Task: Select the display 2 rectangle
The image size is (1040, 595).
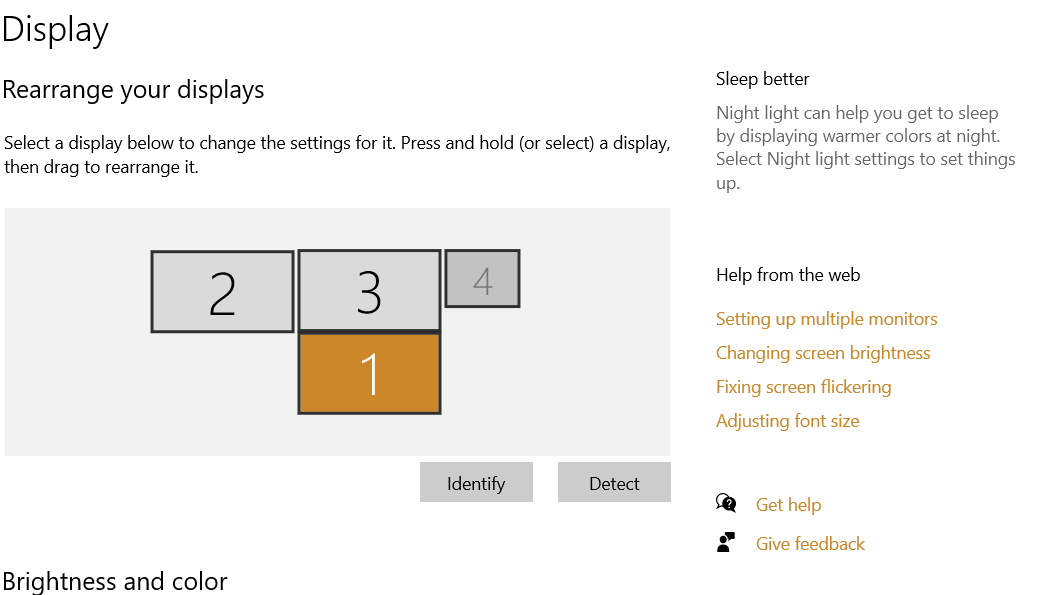Action: [x=222, y=292]
